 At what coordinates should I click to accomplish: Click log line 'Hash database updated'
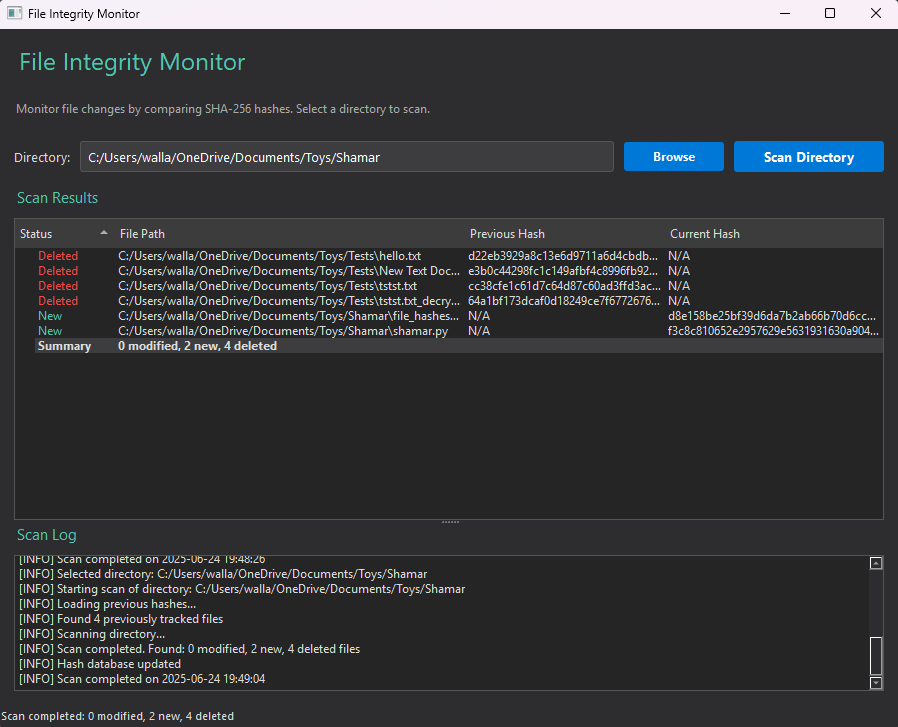point(100,663)
